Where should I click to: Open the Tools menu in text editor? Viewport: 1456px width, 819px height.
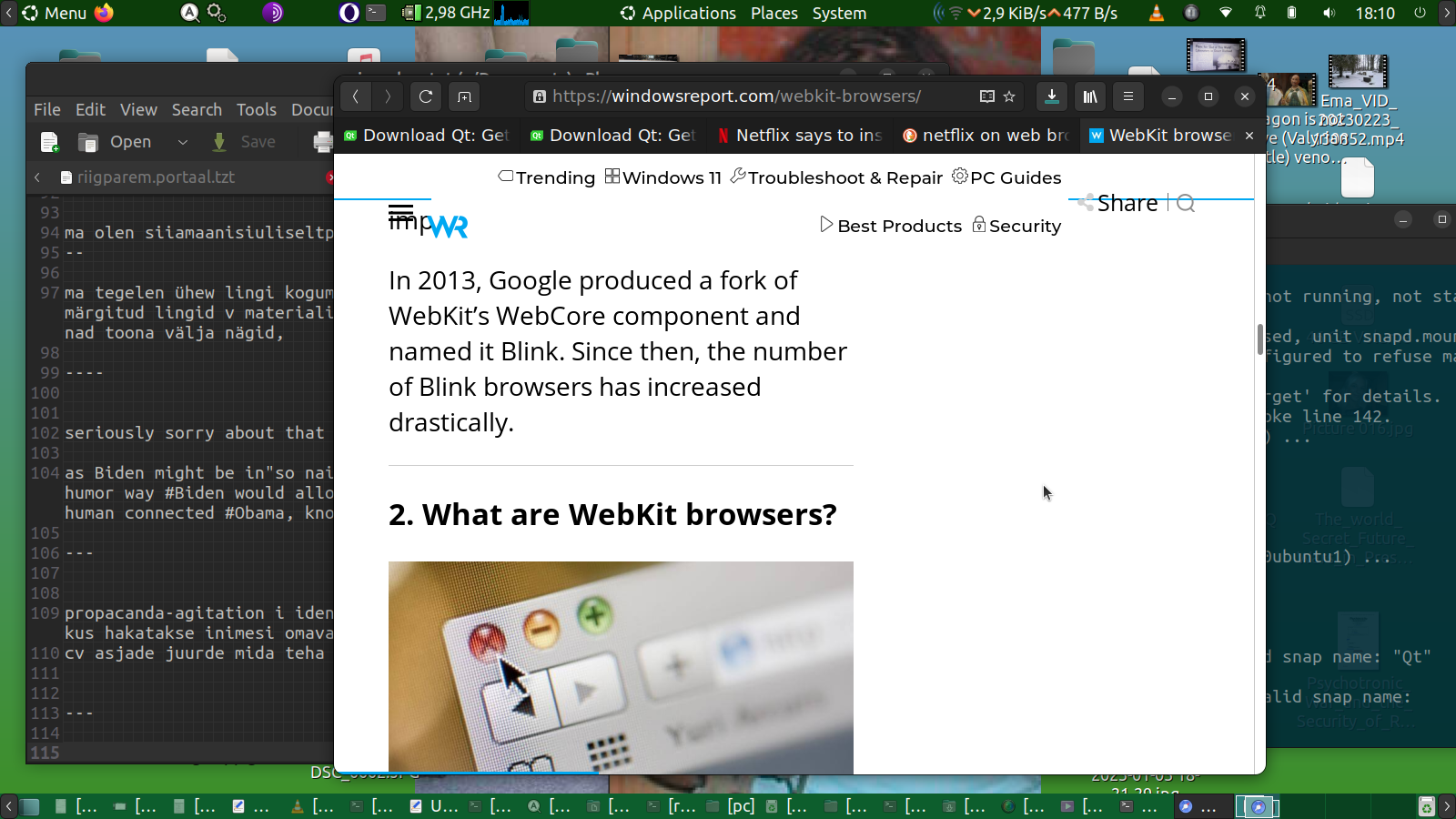[257, 109]
